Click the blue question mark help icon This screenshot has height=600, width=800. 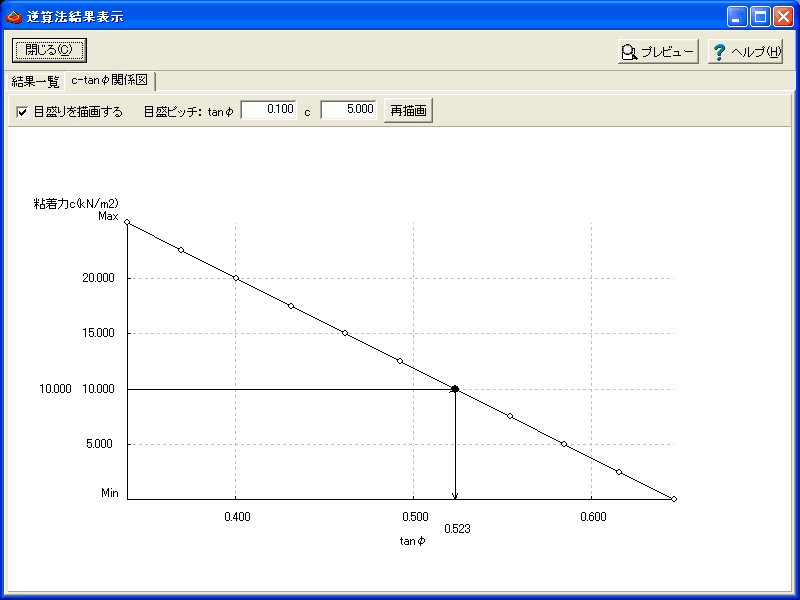(719, 52)
